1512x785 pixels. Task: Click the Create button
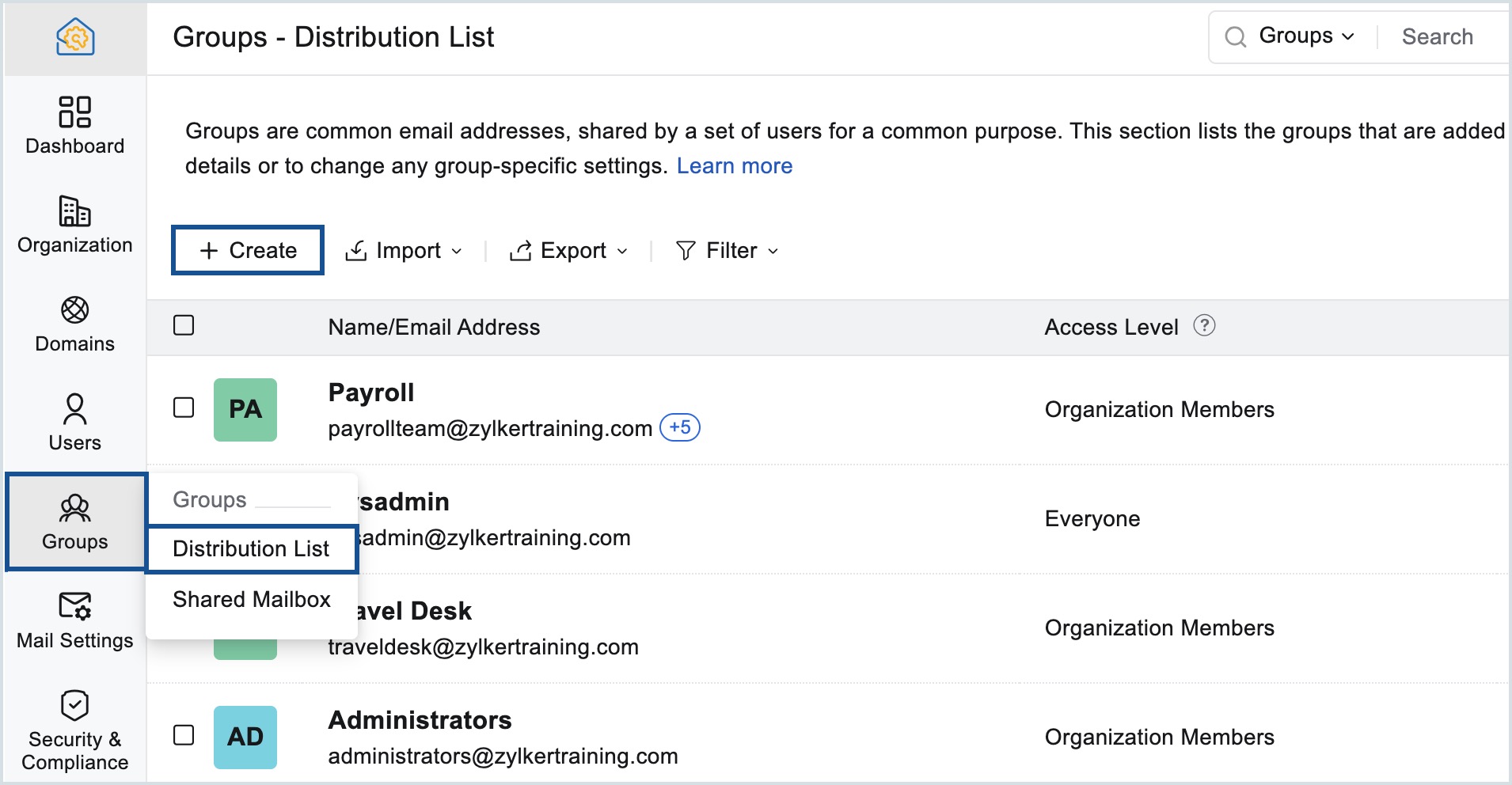(x=246, y=250)
